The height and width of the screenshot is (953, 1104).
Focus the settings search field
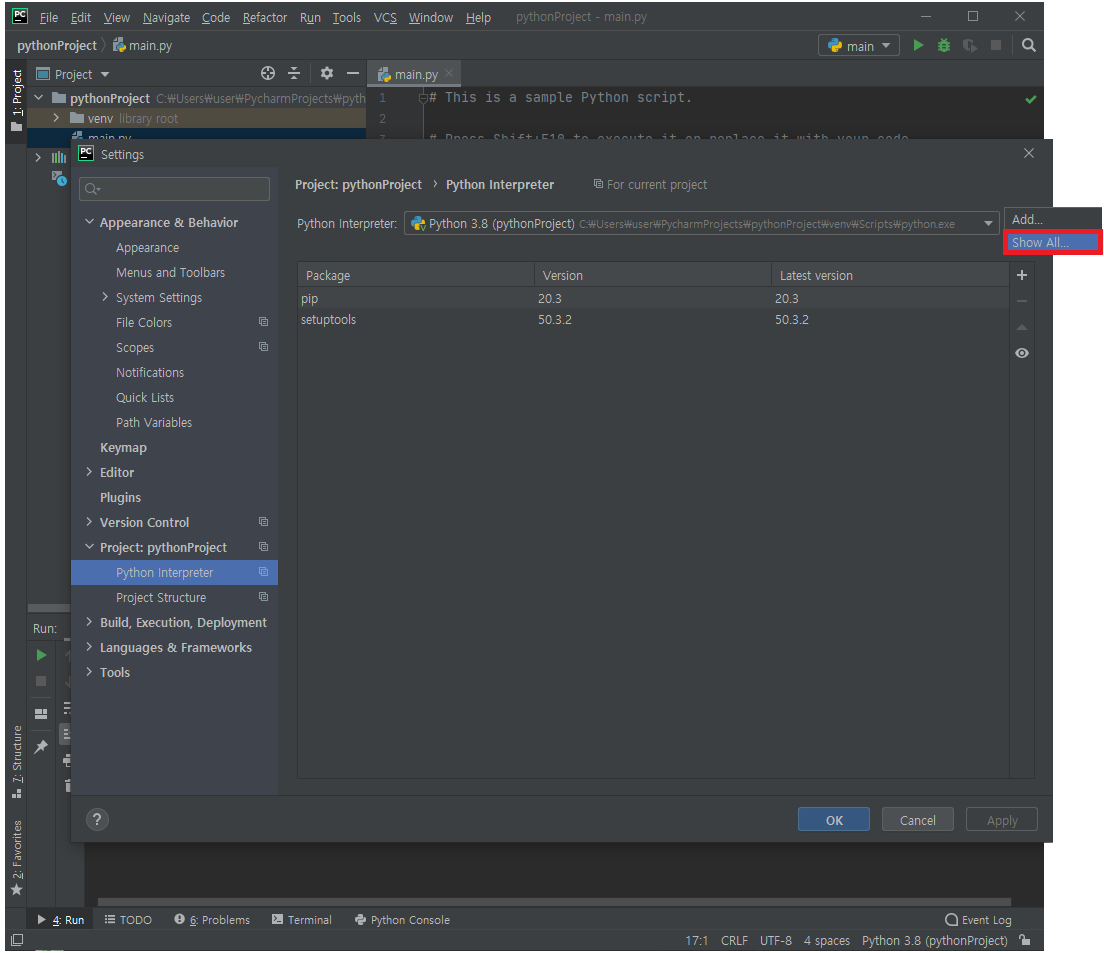(x=175, y=189)
